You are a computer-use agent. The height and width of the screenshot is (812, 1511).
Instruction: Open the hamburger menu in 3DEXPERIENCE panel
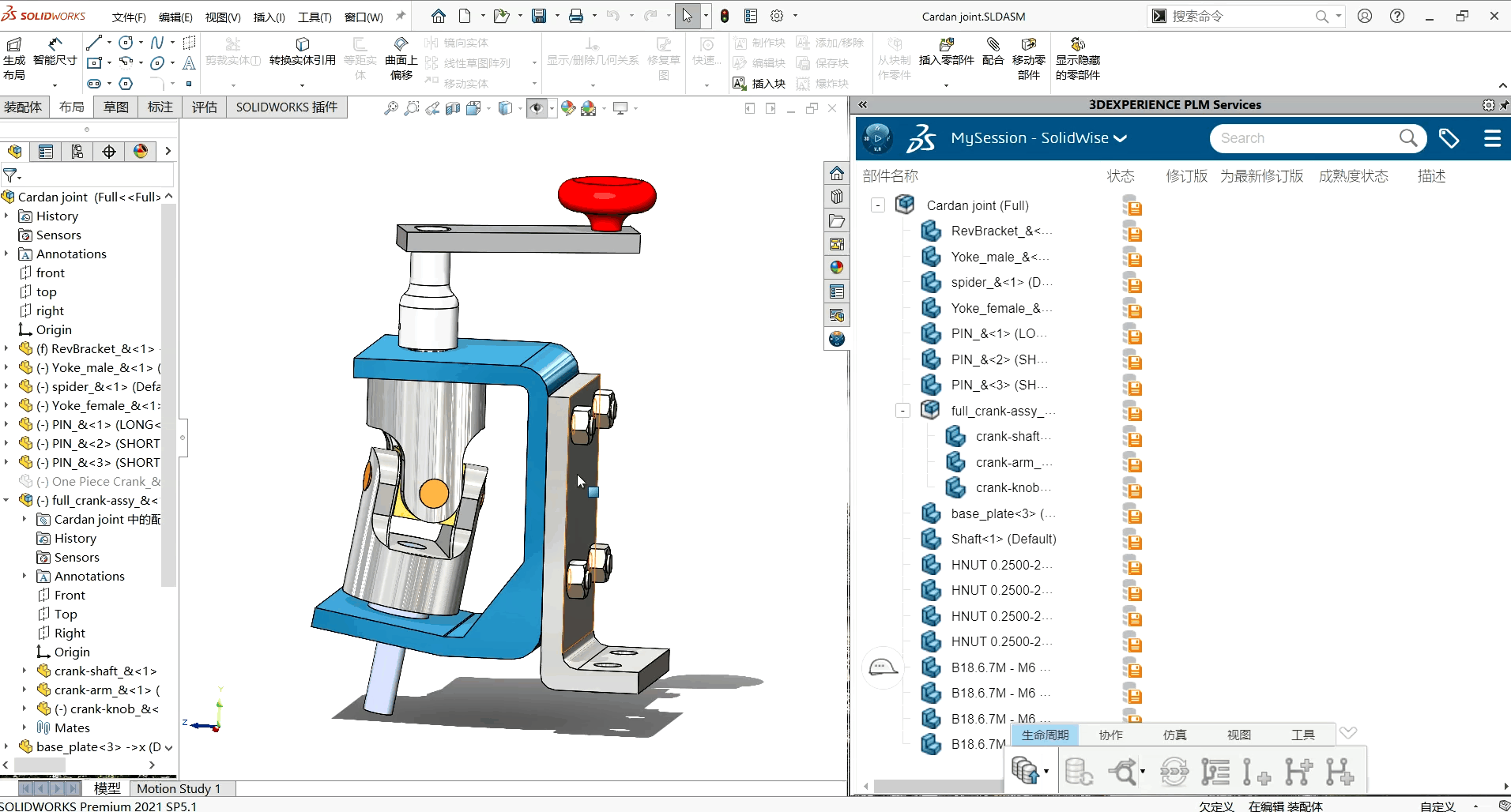(1492, 138)
